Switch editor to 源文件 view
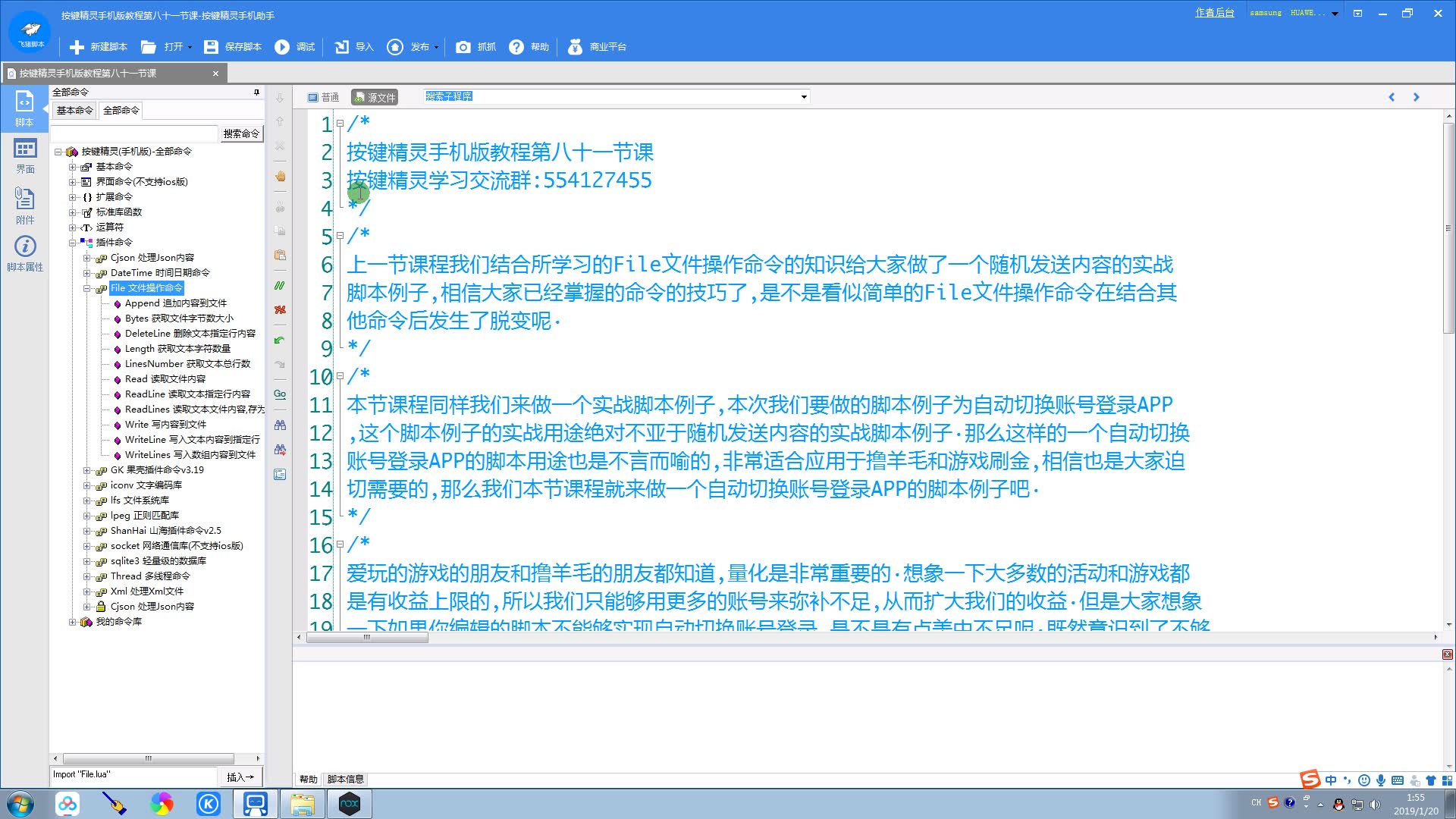 pos(375,97)
